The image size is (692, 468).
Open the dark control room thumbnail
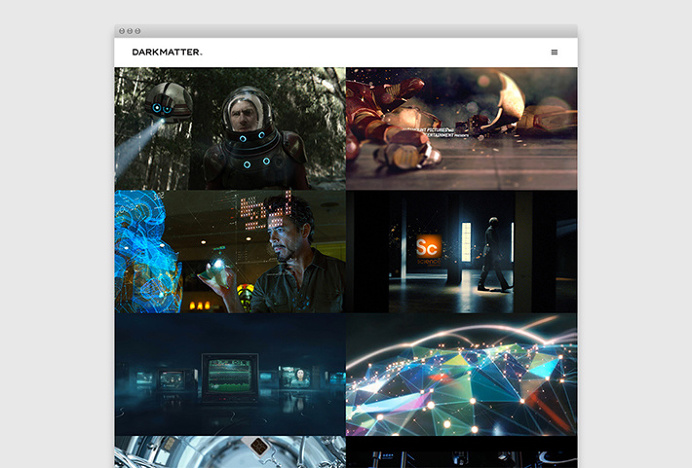coord(462,452)
